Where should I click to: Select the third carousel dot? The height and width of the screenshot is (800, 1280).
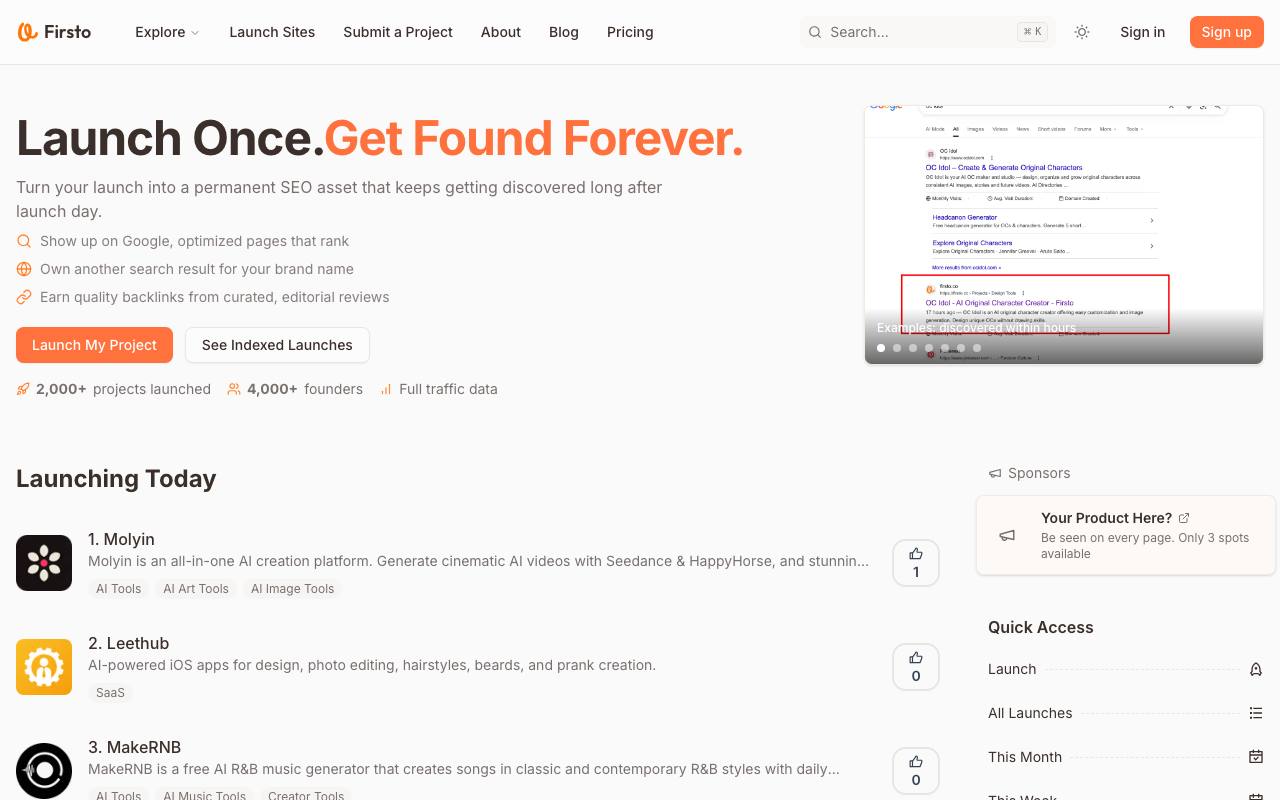[x=913, y=348]
